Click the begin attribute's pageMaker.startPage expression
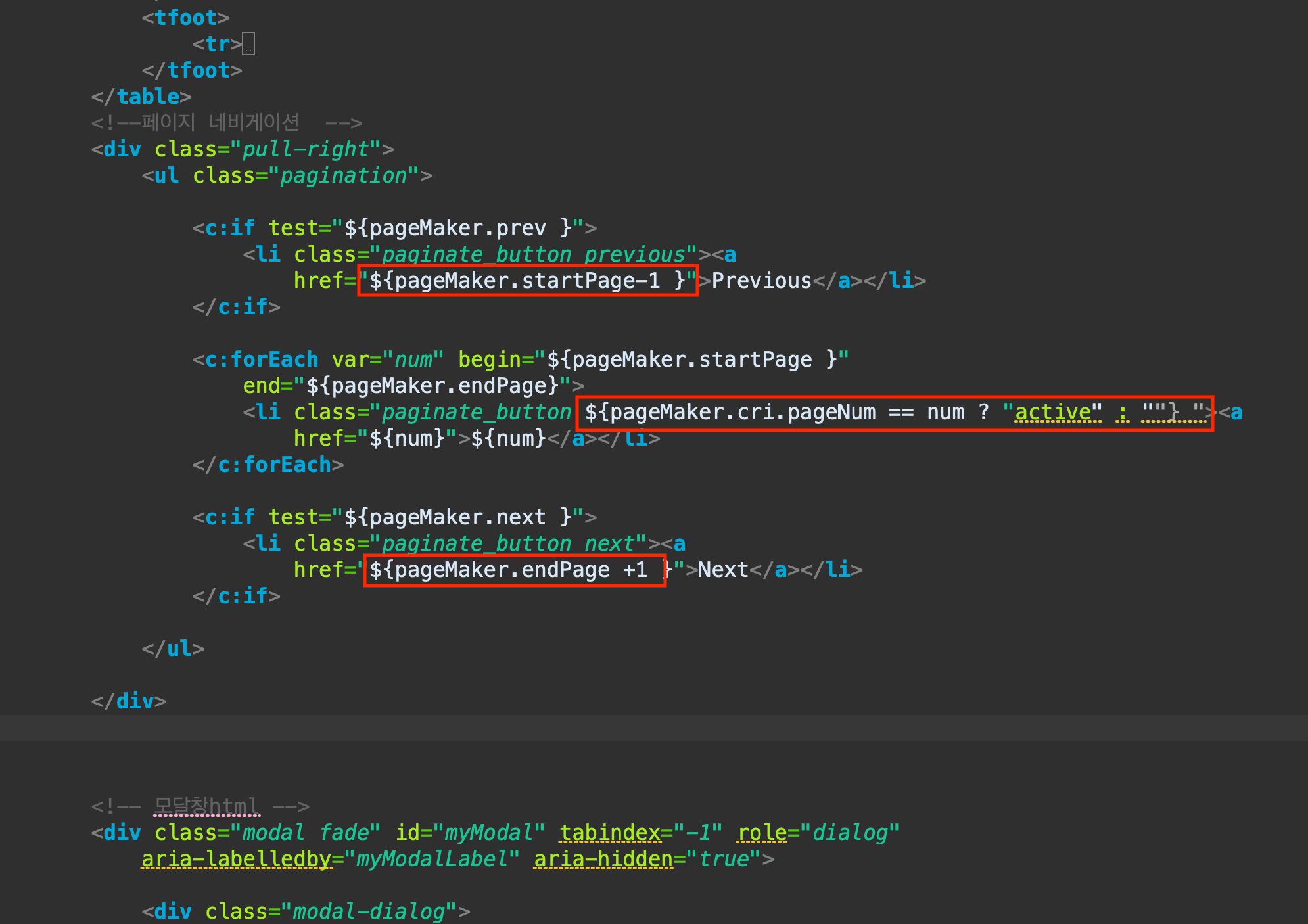1308x924 pixels. tap(691, 359)
